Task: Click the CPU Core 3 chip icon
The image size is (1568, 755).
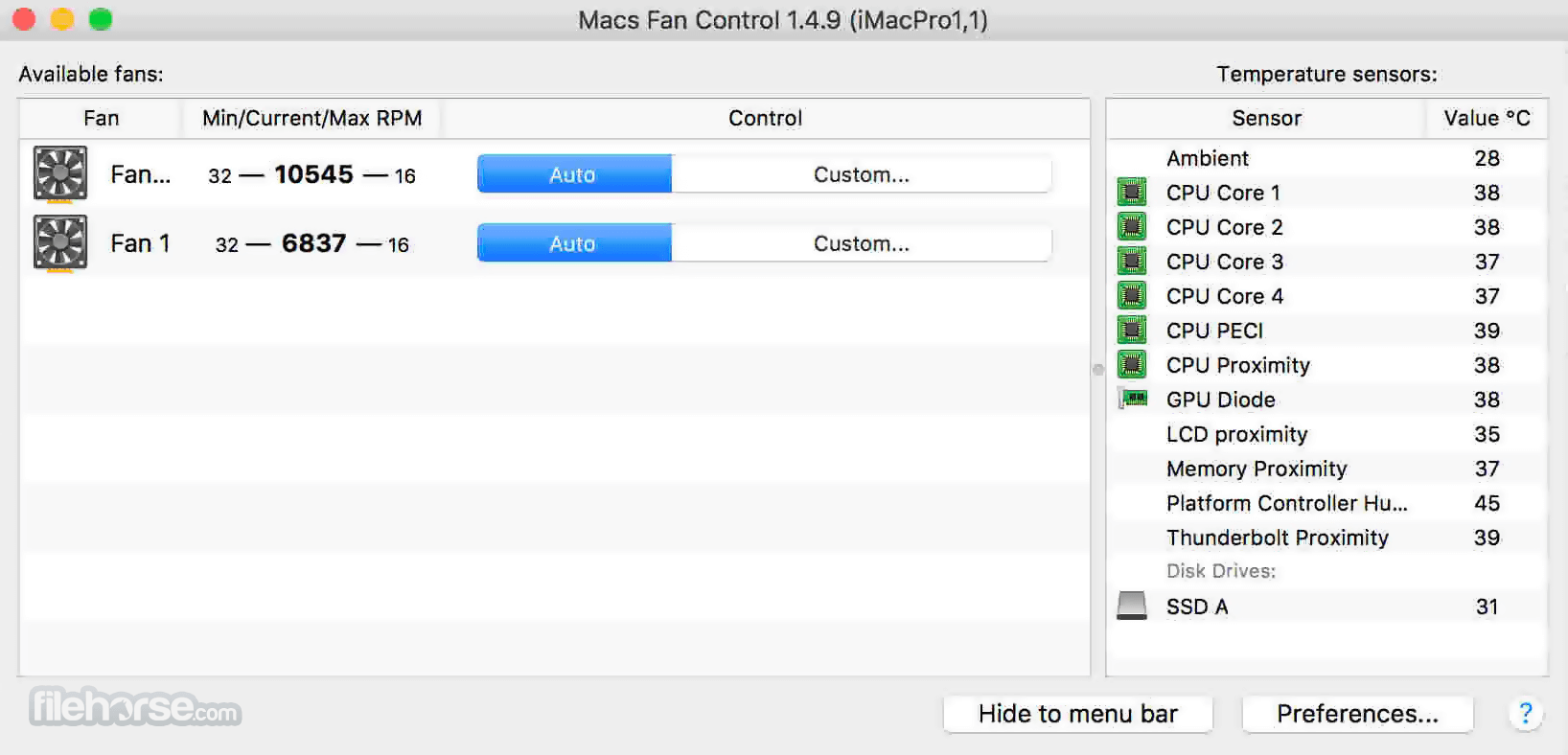Action: click(x=1132, y=262)
